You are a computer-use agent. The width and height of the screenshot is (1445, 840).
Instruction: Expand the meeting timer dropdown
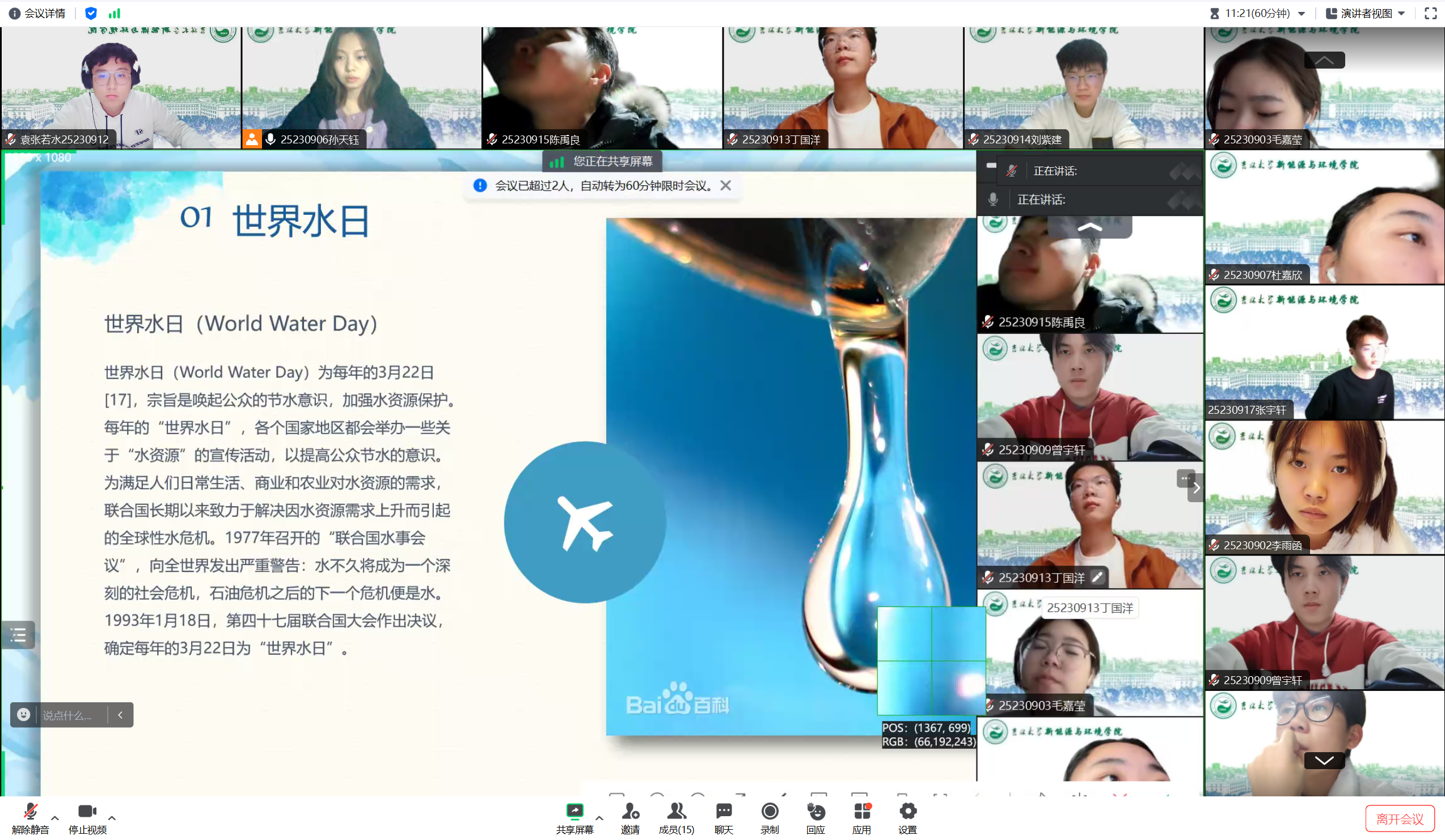coord(1301,13)
